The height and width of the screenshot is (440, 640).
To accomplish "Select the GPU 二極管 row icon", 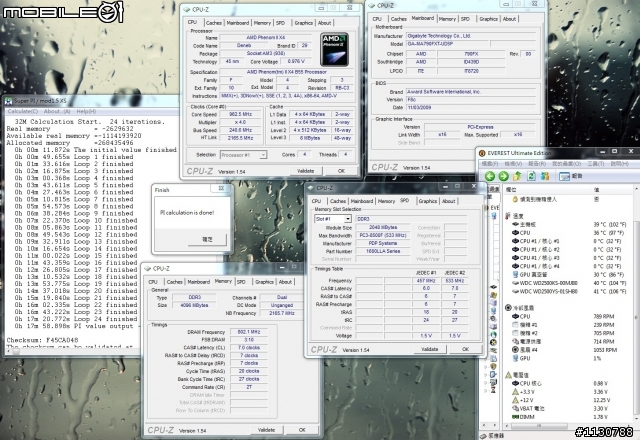I will [516, 275].
